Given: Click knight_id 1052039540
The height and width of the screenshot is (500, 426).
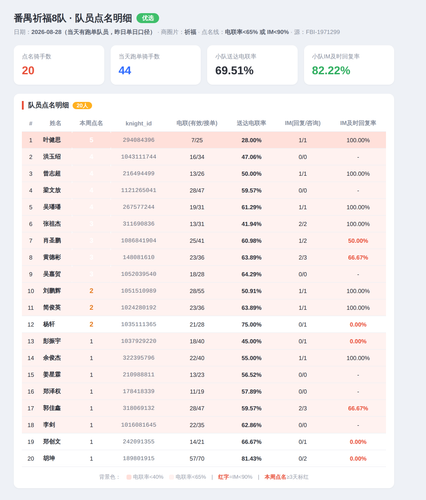Looking at the screenshot, I should click(x=139, y=274).
